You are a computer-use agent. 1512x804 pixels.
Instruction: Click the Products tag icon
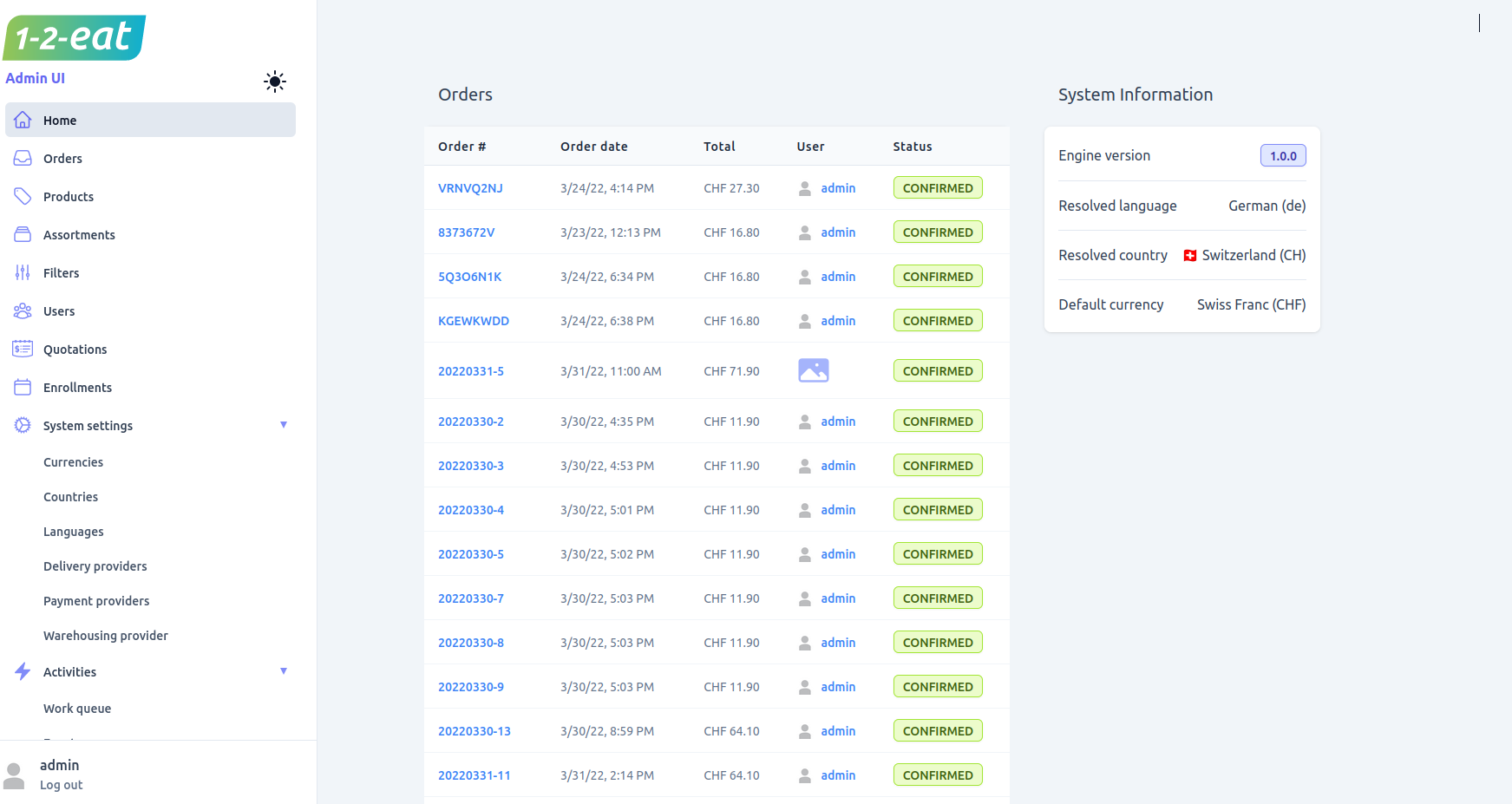[23, 196]
